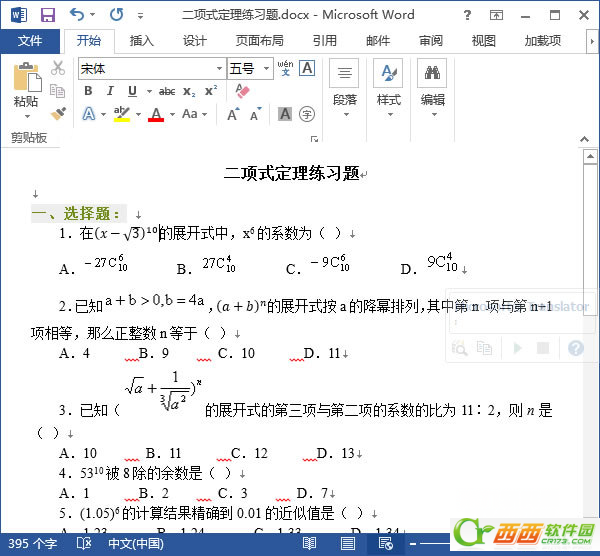Open Word Help question mark
The width and height of the screenshot is (600, 556).
467,15
